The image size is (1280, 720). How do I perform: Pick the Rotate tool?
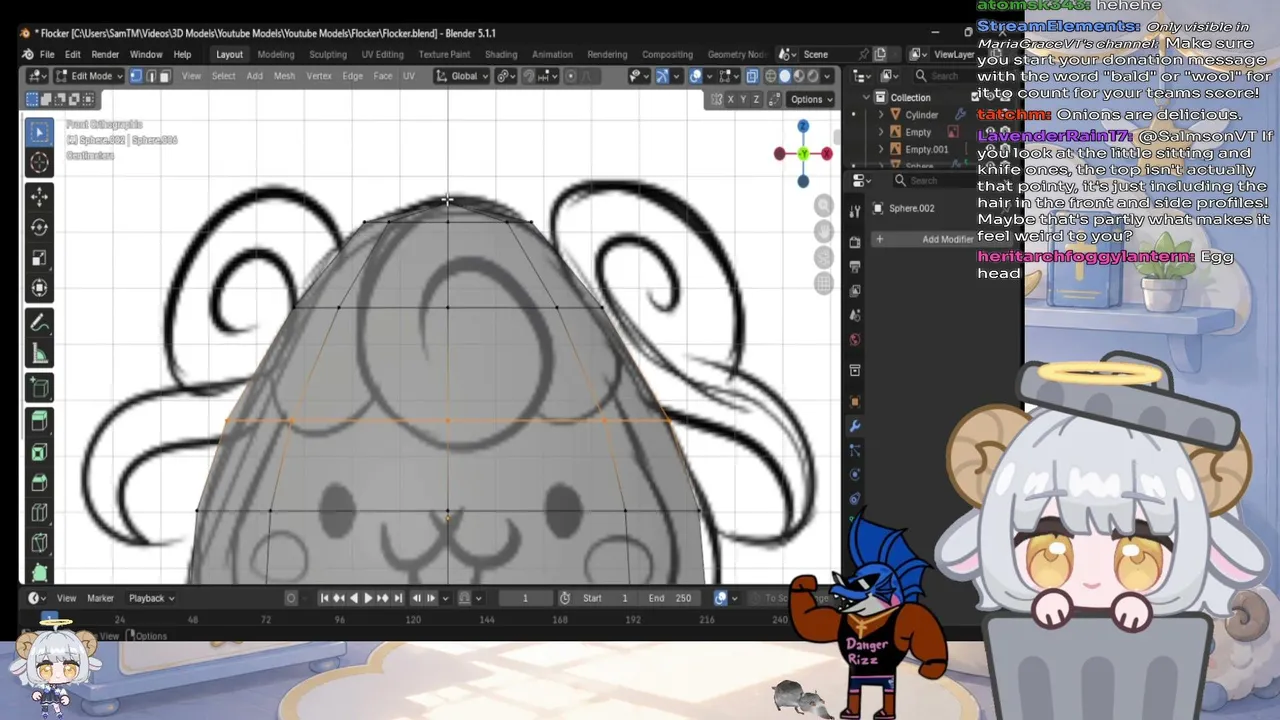(x=39, y=227)
